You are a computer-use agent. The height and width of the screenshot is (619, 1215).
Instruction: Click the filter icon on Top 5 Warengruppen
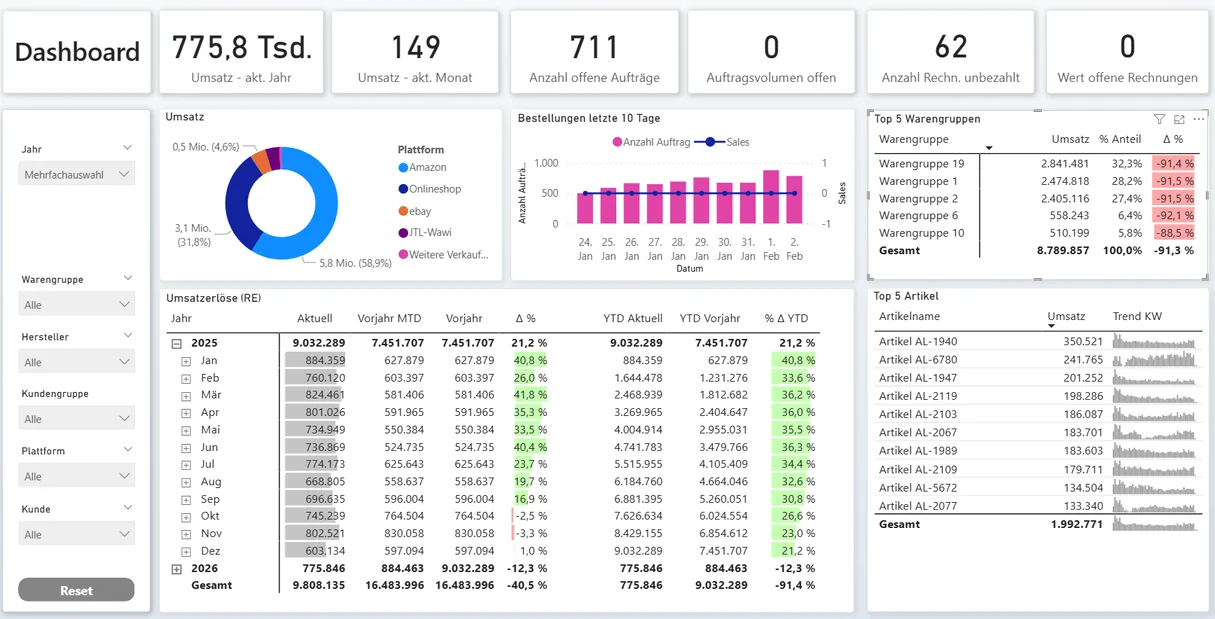[x=1159, y=119]
